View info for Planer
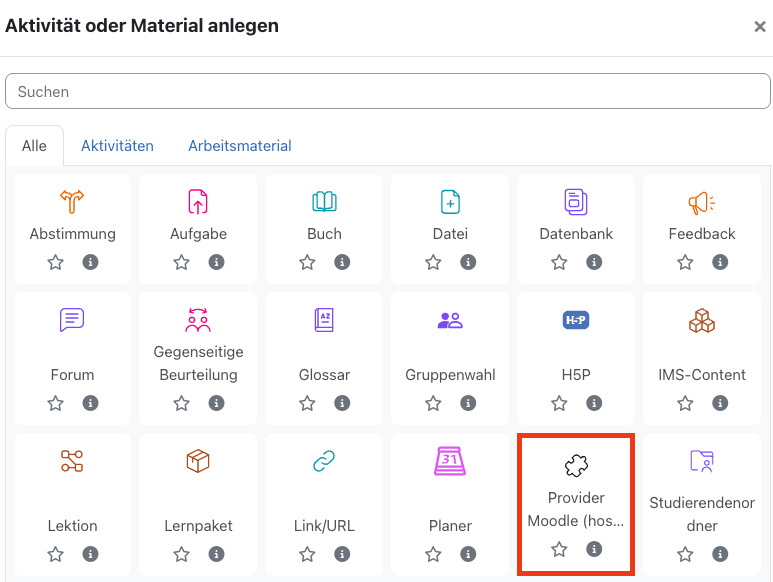 point(468,554)
